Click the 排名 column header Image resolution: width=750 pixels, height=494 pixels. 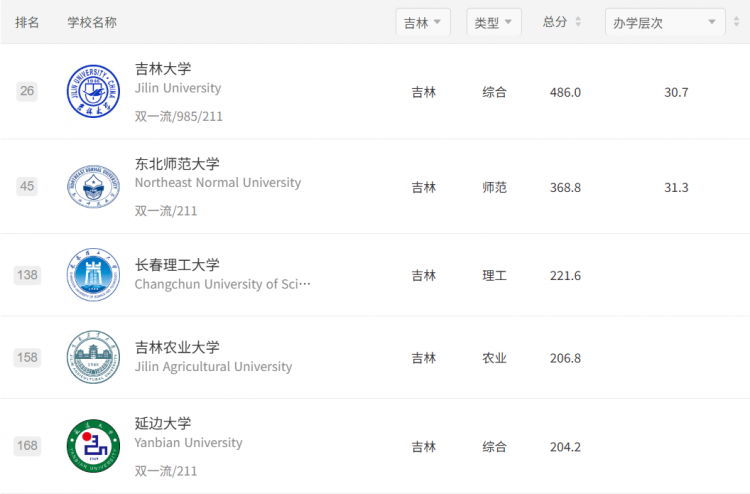click(x=27, y=22)
